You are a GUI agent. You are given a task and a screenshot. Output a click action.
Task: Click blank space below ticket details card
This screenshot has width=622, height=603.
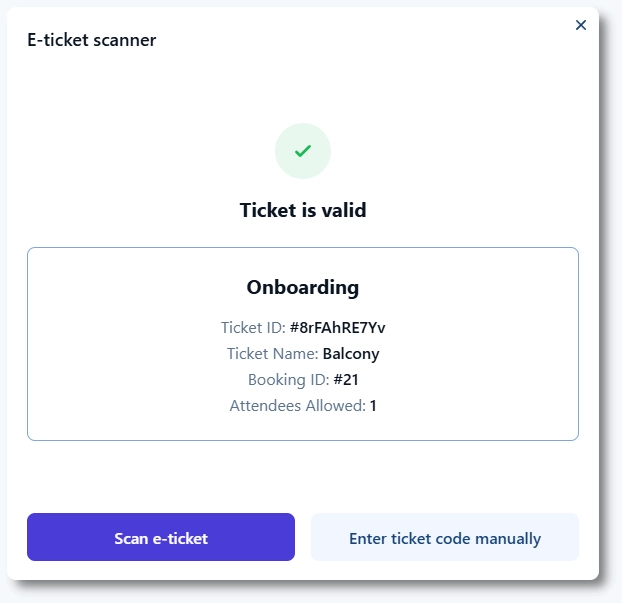(303, 475)
